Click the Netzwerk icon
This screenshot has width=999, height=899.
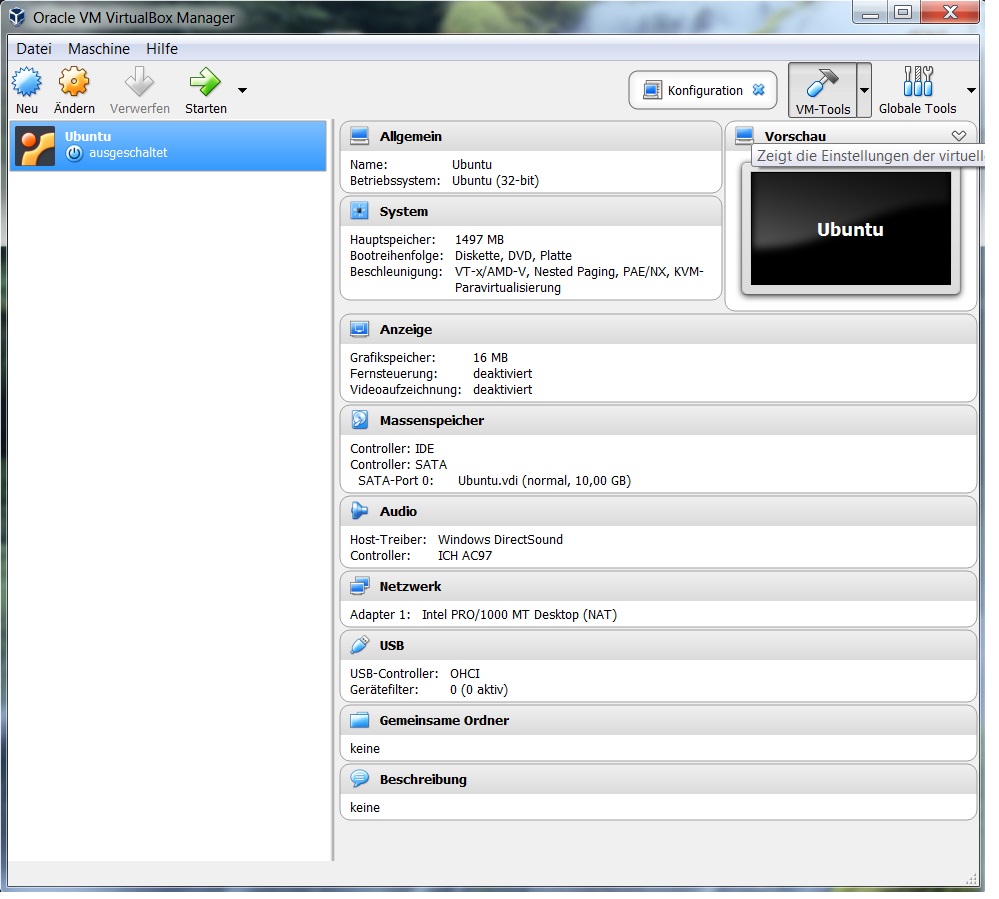tap(359, 586)
